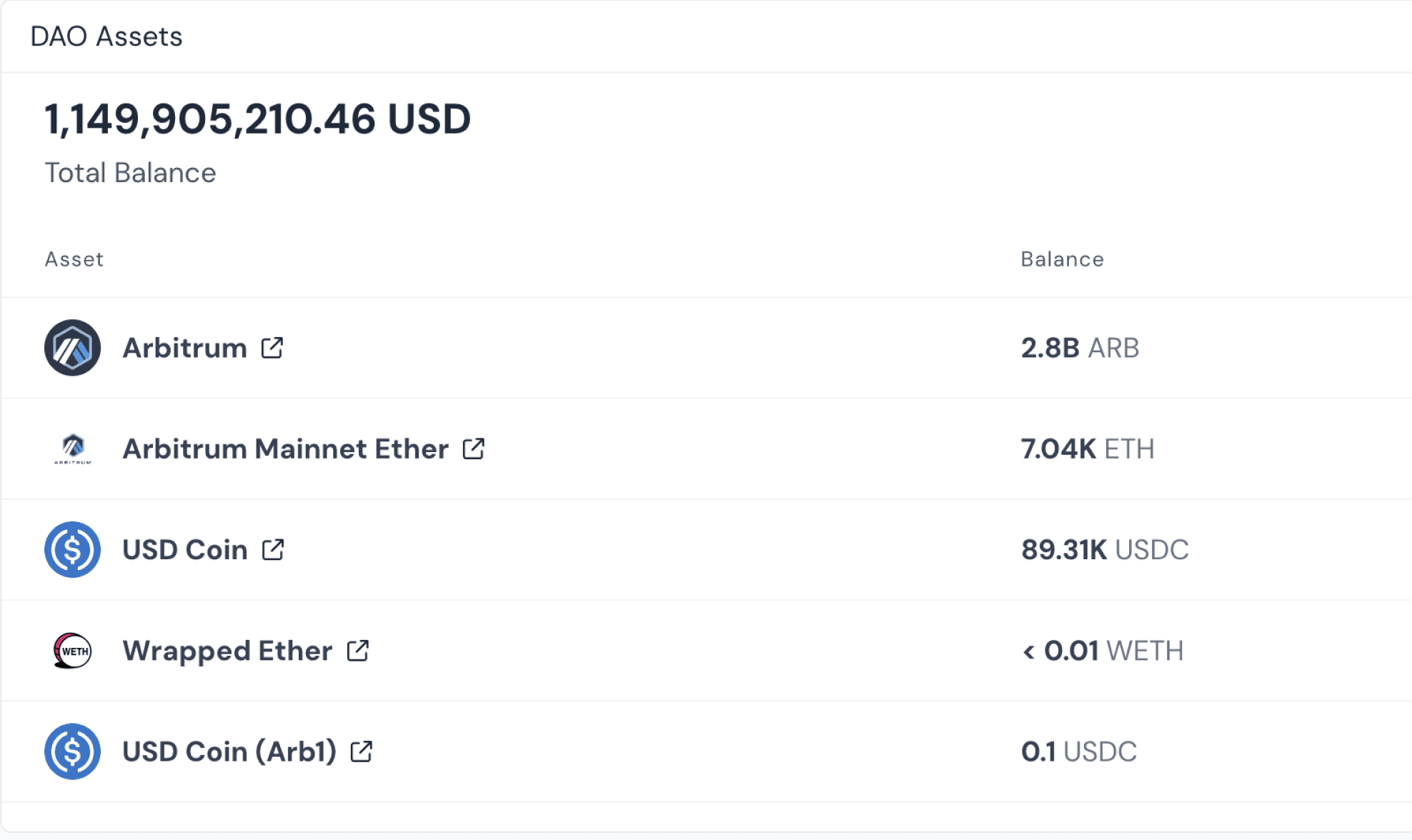Click the 89.31K USDC balance
Image resolution: width=1412 pixels, height=840 pixels.
pyautogui.click(x=1105, y=549)
